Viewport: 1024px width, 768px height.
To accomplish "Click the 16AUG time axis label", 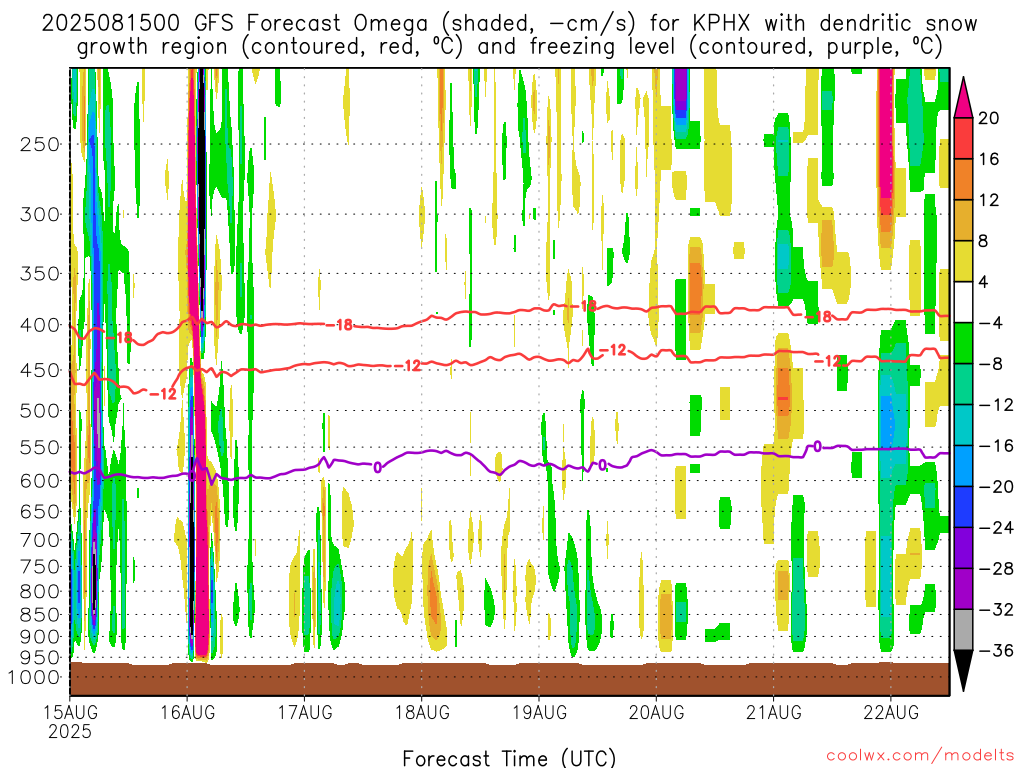I will click(188, 712).
